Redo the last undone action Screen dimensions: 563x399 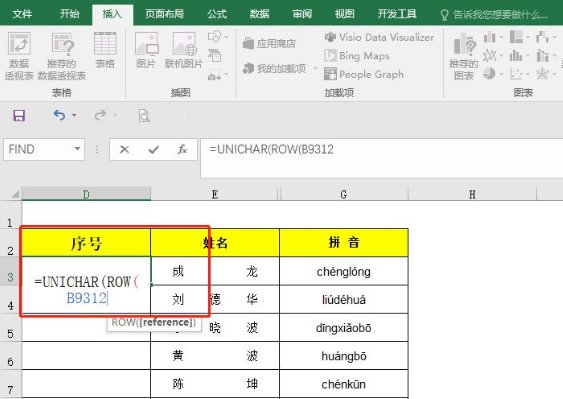tap(100, 115)
